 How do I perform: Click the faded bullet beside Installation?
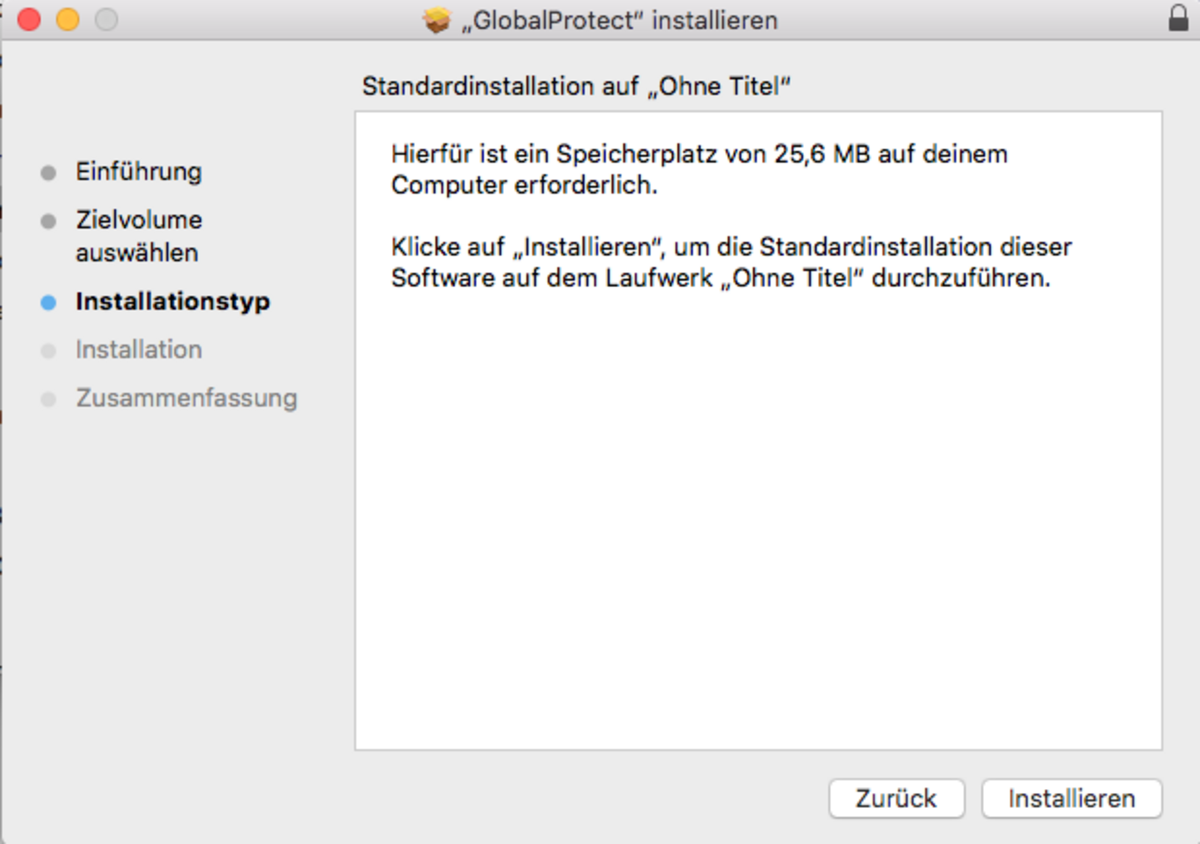(48, 351)
